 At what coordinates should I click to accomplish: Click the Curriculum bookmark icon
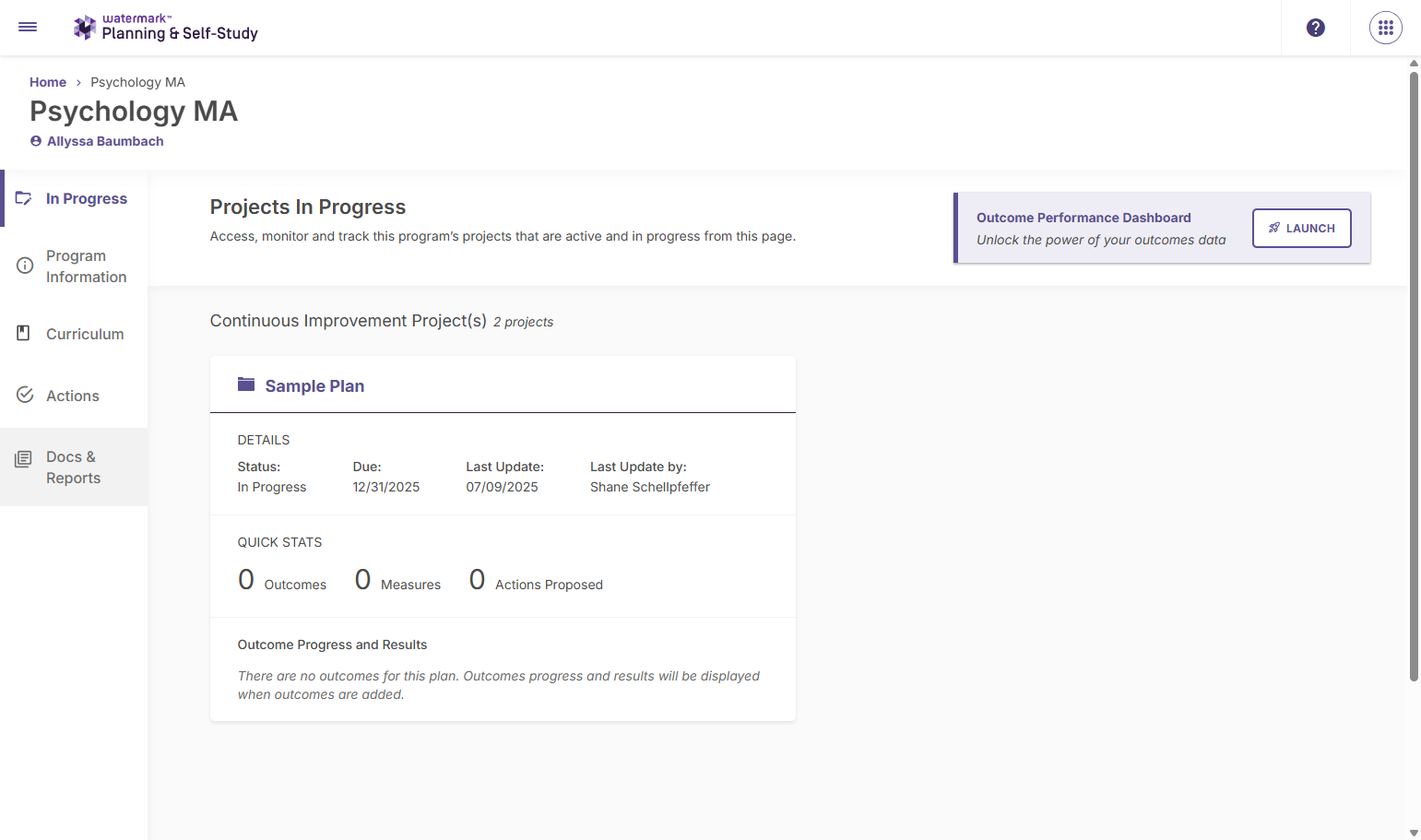[24, 333]
